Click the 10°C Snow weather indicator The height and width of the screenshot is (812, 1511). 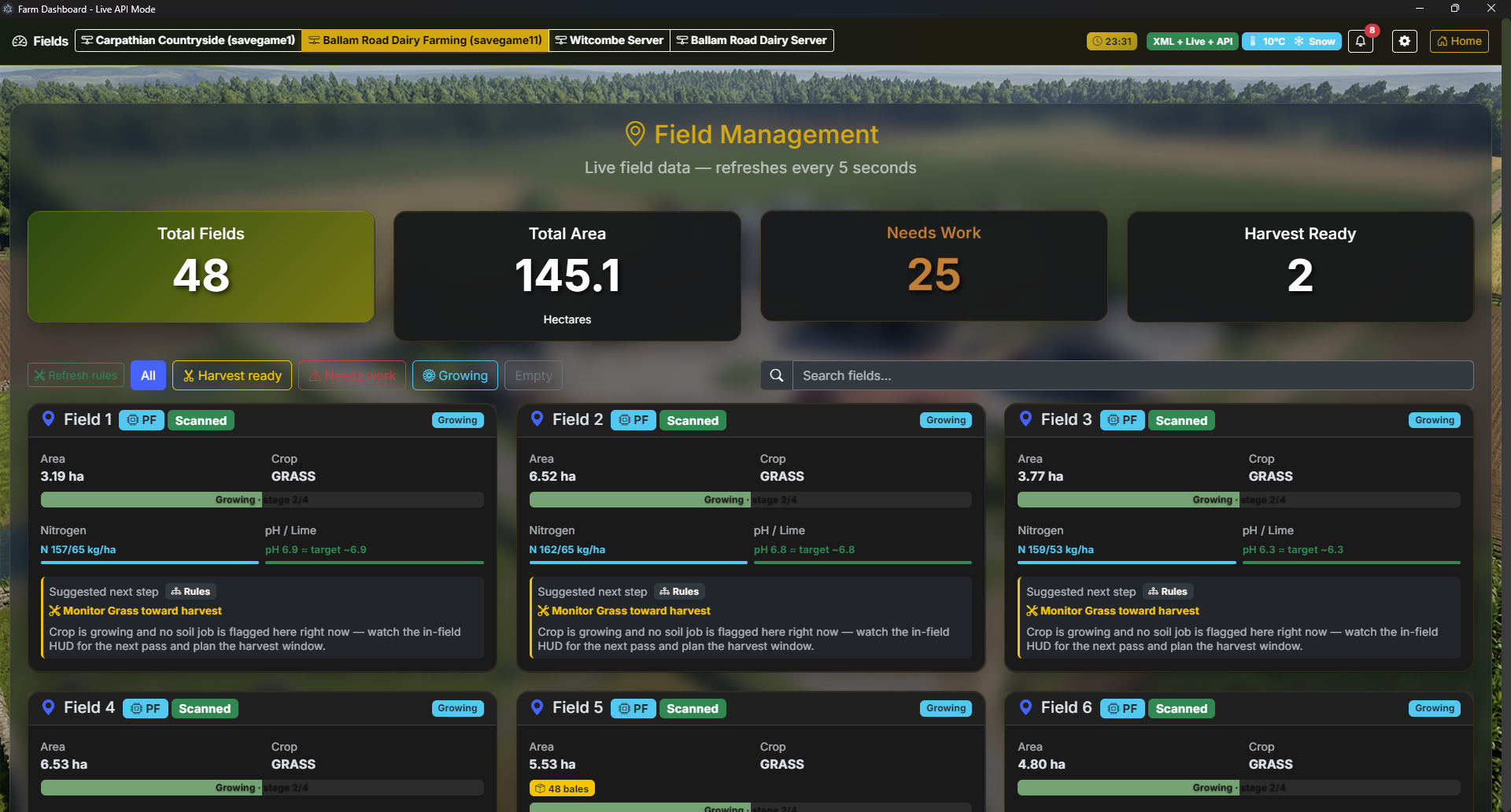[1291, 41]
